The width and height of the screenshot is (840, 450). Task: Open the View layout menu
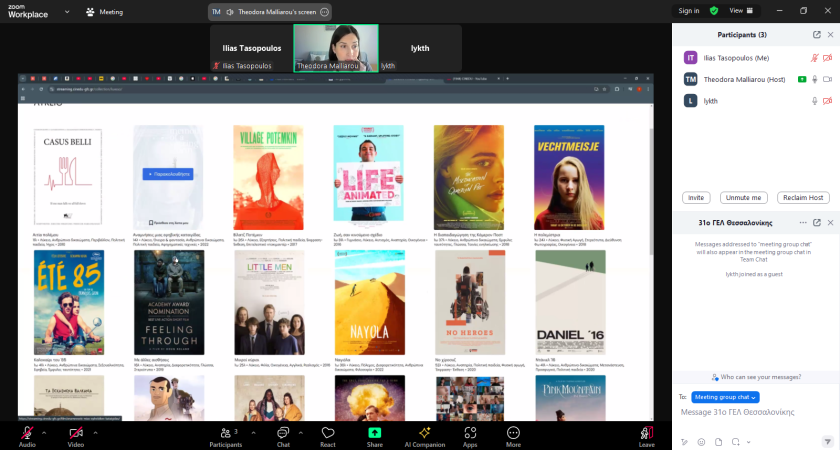pyautogui.click(x=741, y=11)
